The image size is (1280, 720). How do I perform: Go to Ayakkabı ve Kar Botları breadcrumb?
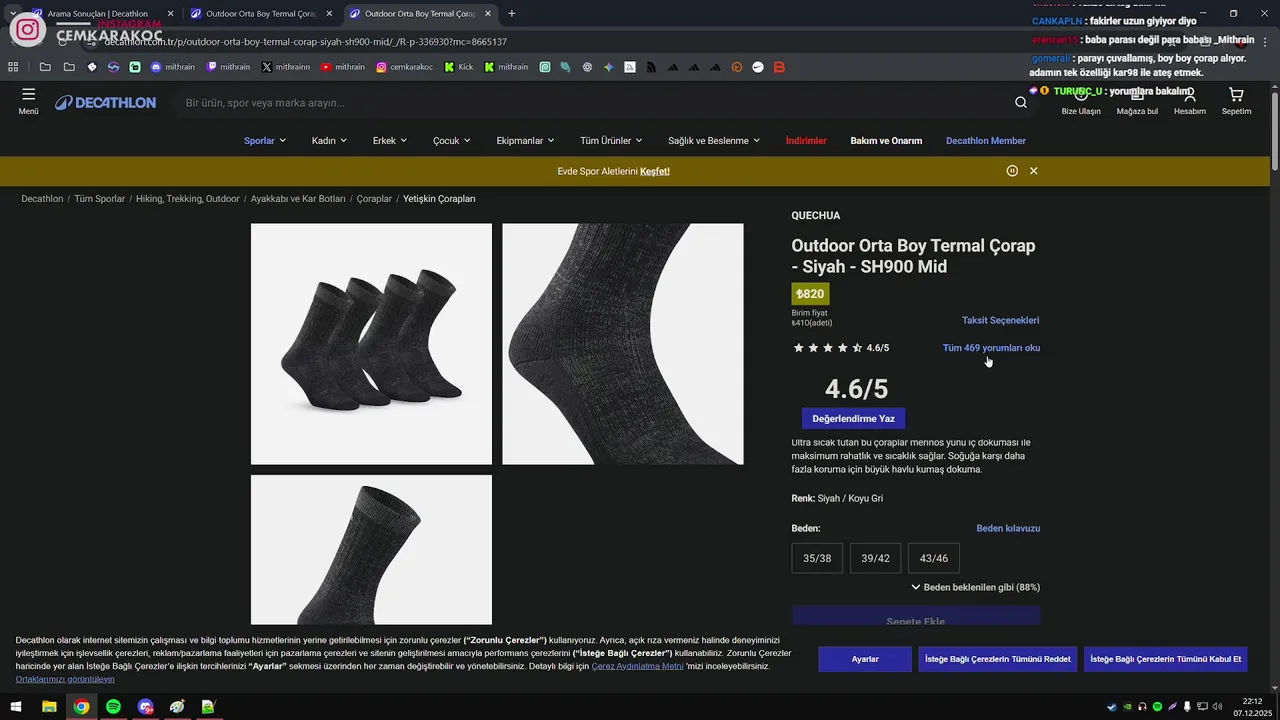[298, 199]
